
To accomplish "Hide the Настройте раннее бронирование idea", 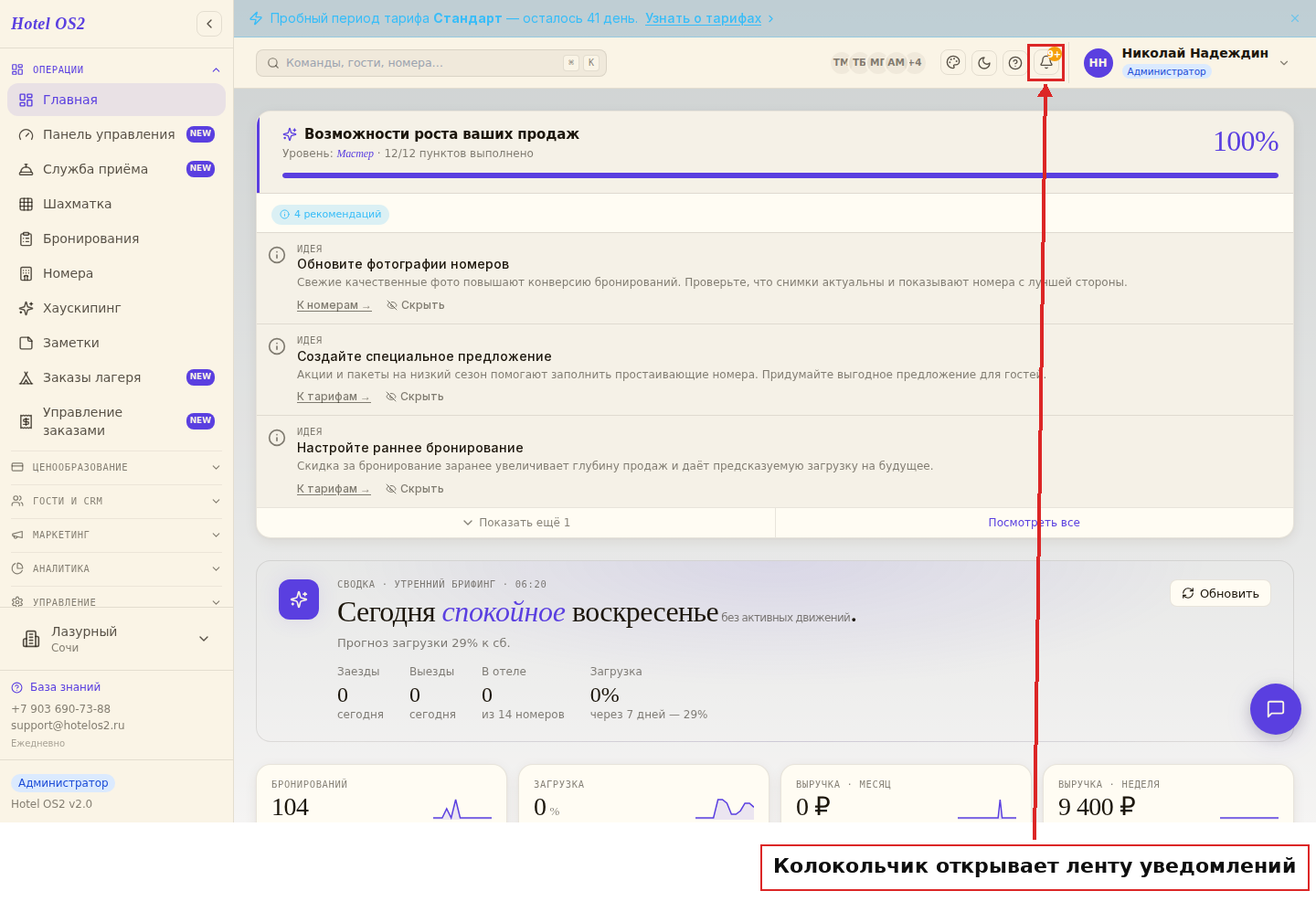I will click(x=415, y=489).
